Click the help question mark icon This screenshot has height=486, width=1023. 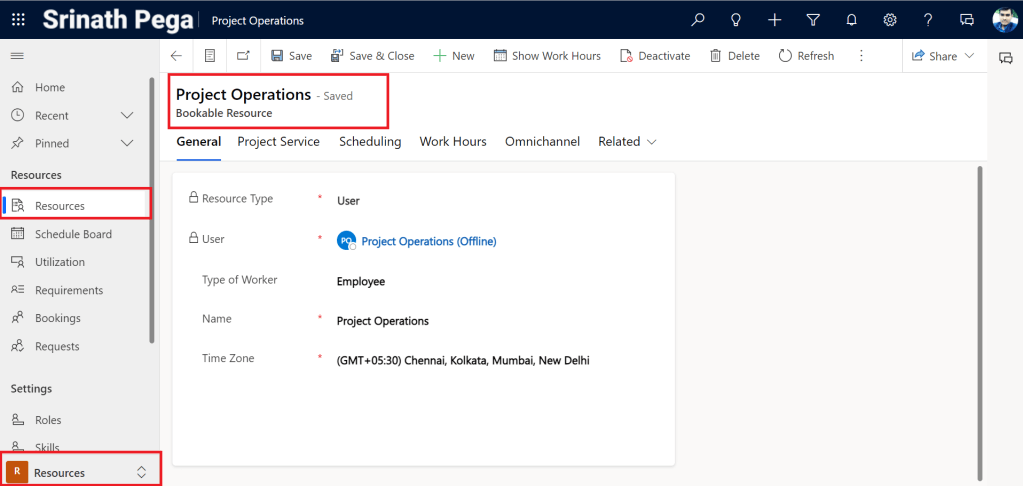928,20
